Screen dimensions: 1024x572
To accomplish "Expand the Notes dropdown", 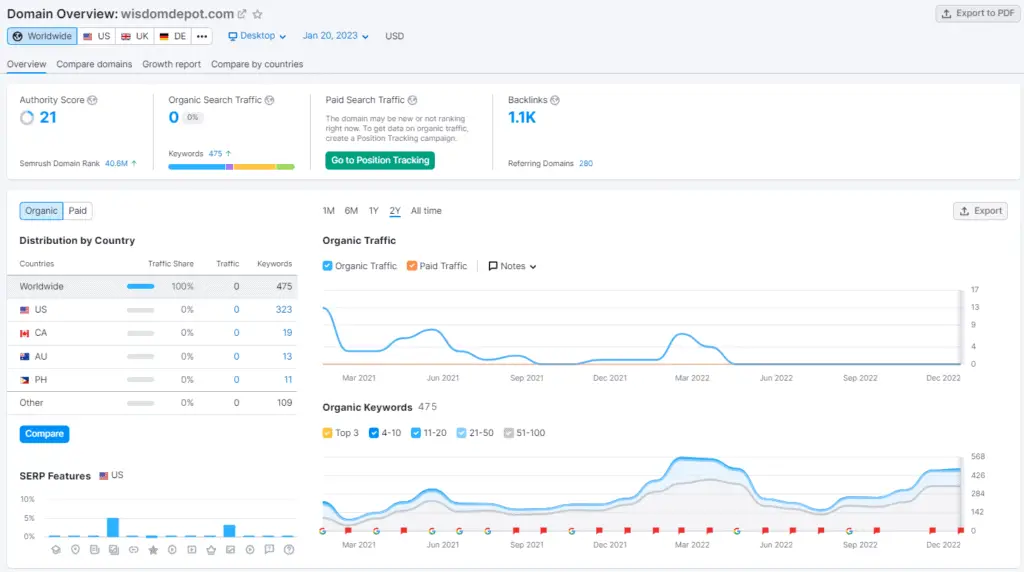I will point(512,266).
